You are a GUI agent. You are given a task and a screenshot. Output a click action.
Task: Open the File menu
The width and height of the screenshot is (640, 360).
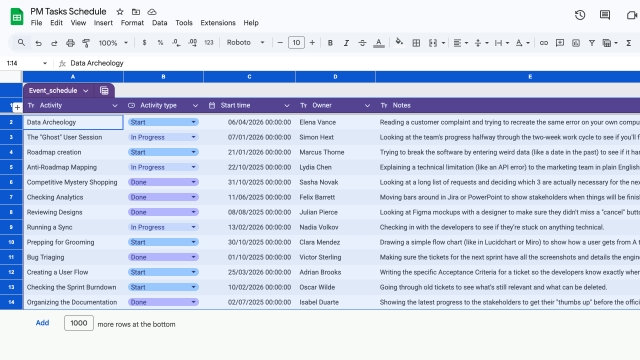click(36, 23)
